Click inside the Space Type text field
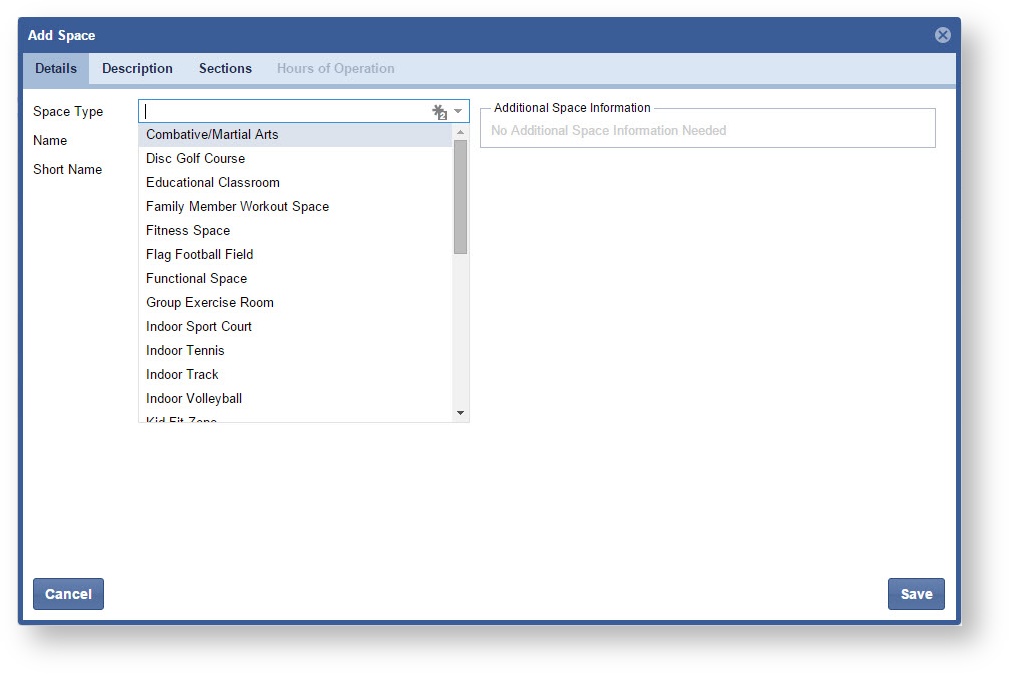 (x=285, y=112)
